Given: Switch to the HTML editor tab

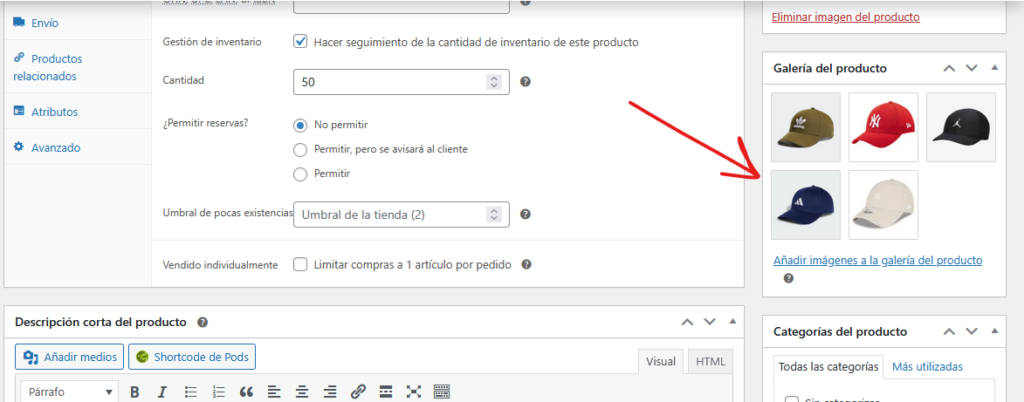Looking at the screenshot, I should tap(710, 362).
